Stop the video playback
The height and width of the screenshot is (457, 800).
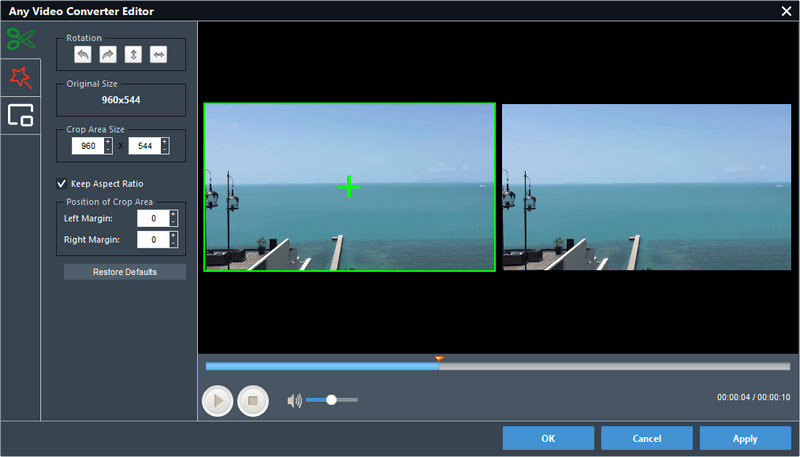[x=253, y=401]
